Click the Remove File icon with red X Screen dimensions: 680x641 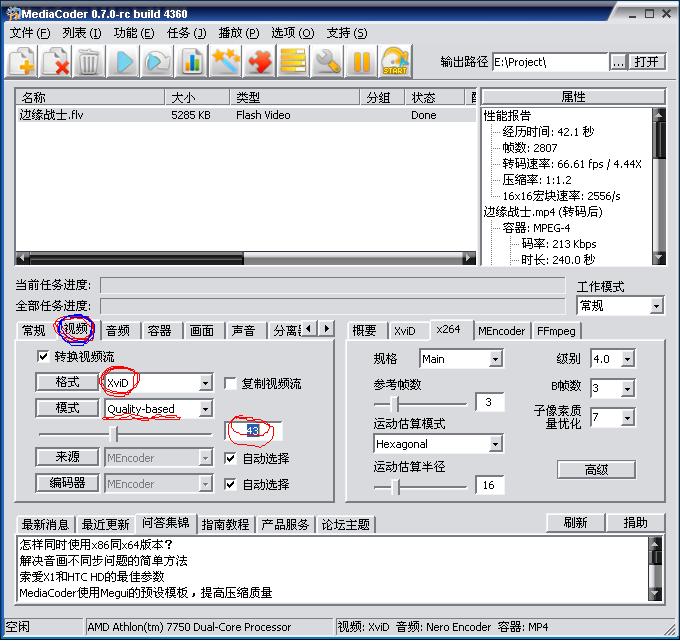(56, 62)
